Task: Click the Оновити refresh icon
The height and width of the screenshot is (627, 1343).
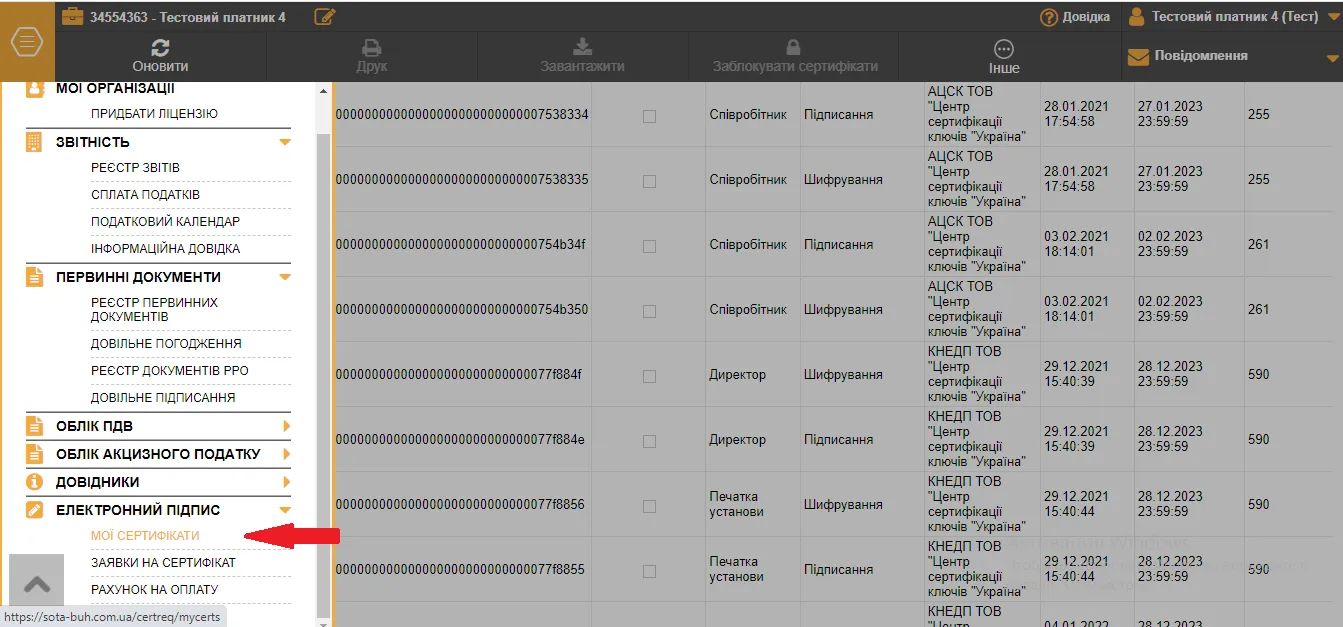Action: tap(160, 47)
